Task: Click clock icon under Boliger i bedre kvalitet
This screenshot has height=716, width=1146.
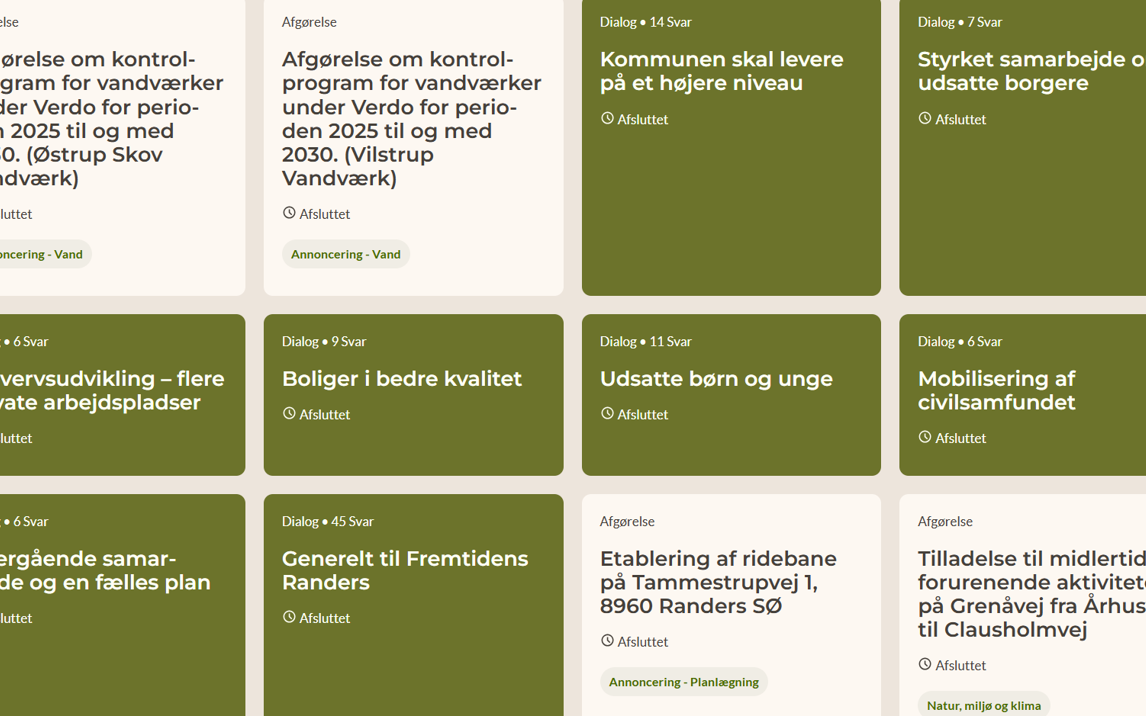Action: pos(289,413)
